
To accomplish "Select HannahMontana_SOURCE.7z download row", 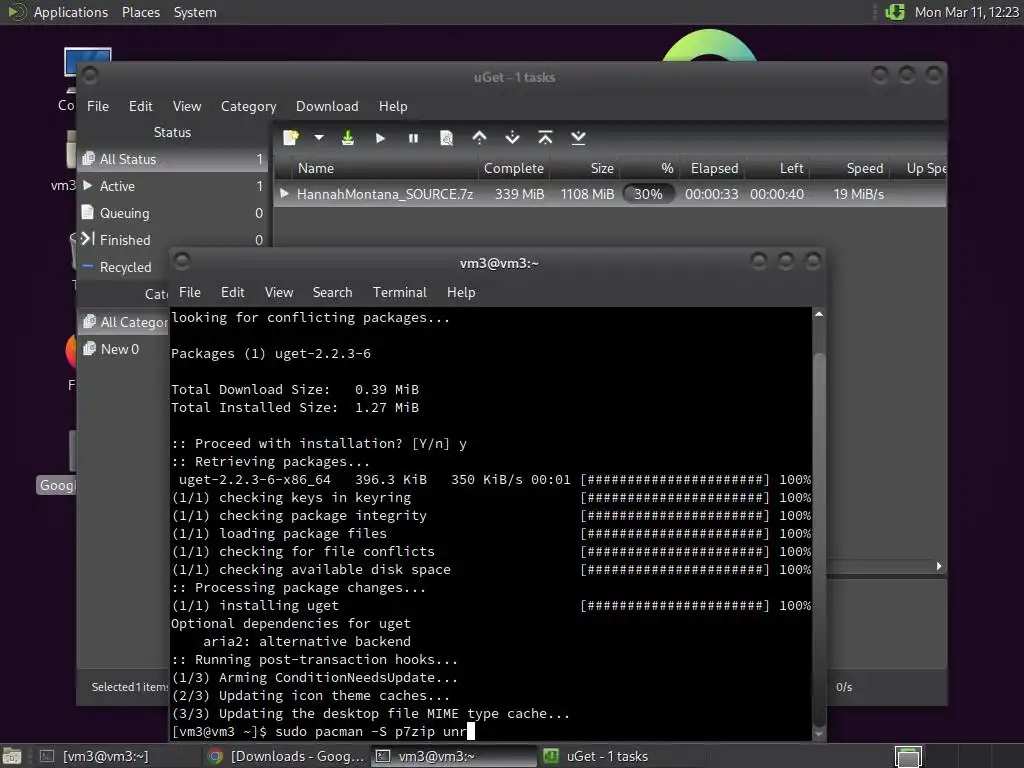I will pyautogui.click(x=610, y=194).
